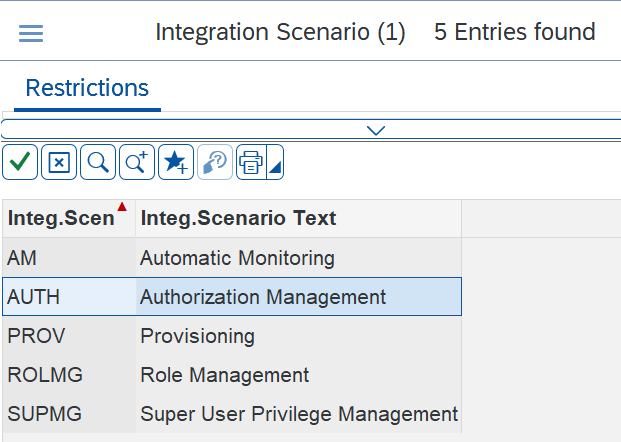Select the Integration Scenario (1) title tab
Screen dimensions: 621x442
tap(280, 33)
